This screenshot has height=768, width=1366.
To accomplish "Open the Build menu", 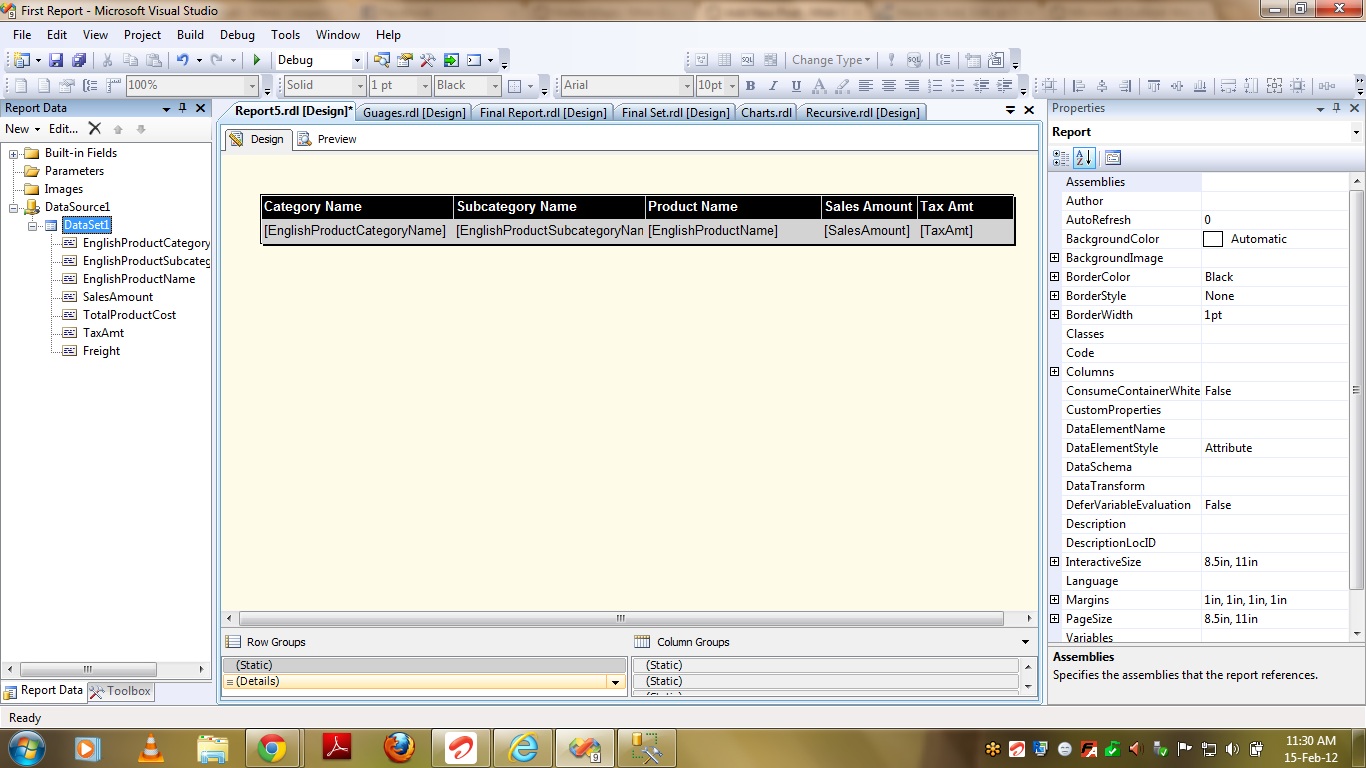I will tap(190, 35).
